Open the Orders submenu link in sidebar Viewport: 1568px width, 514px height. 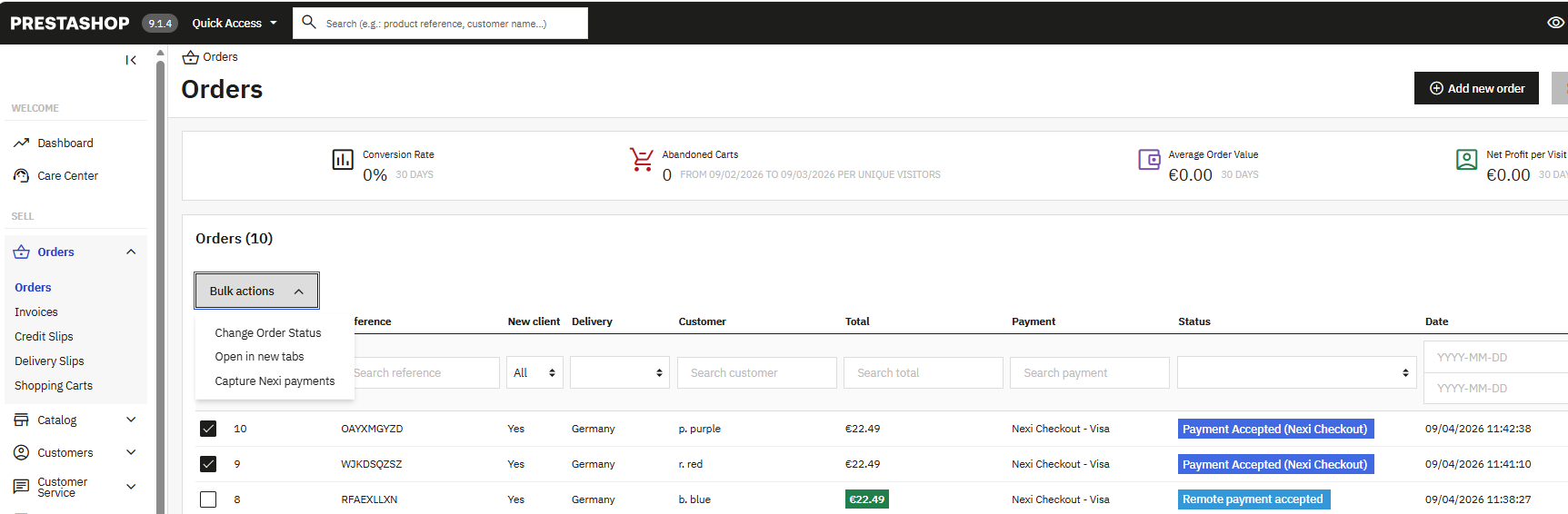33,287
